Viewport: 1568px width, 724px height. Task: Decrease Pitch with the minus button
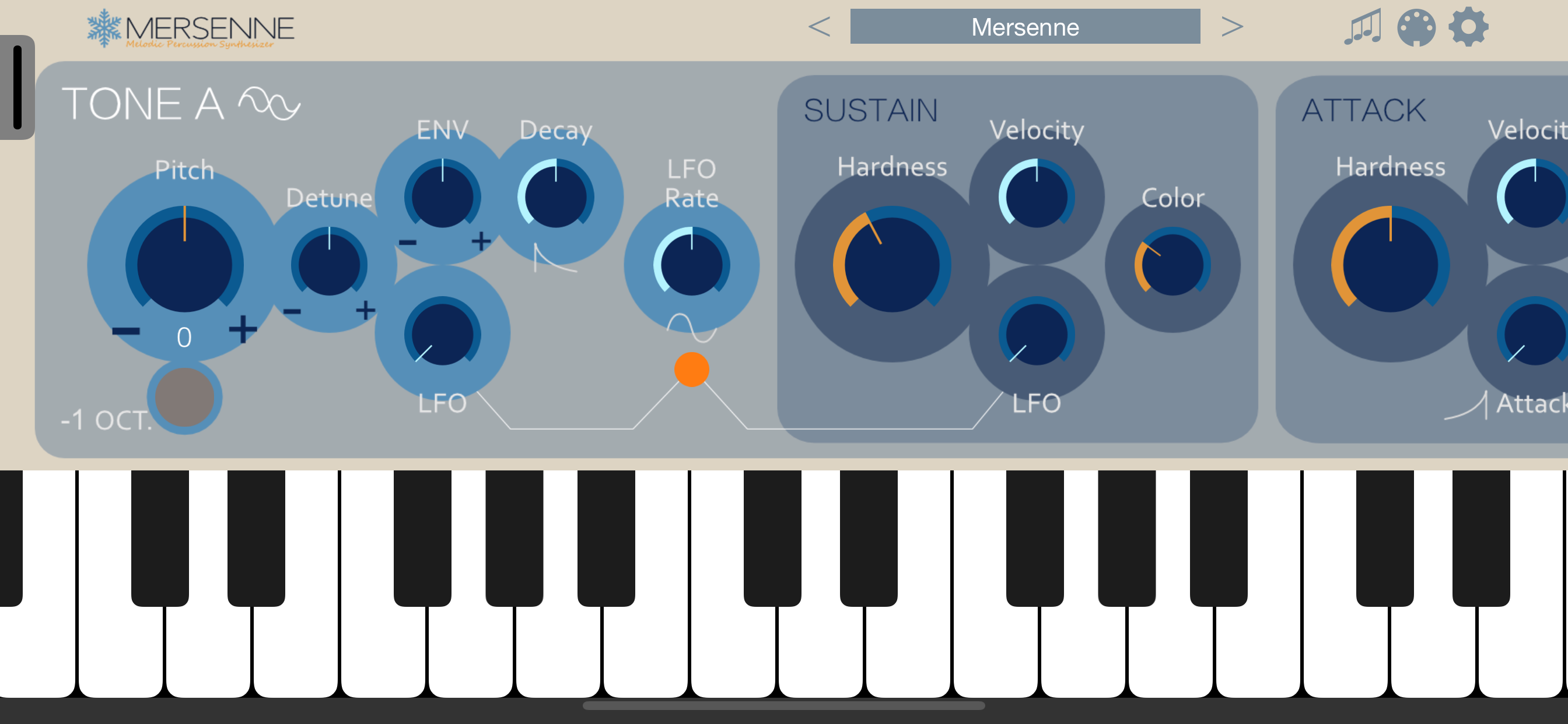[x=126, y=331]
